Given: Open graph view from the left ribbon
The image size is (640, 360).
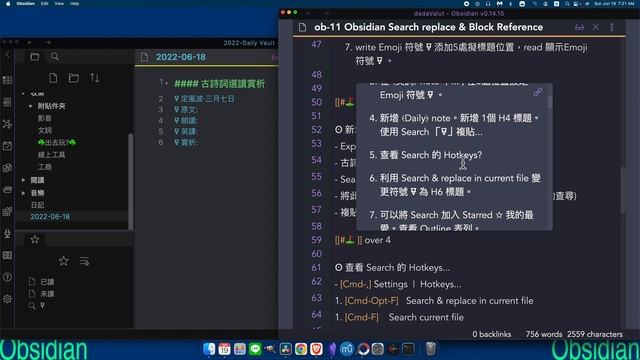Looking at the screenshot, I should (7, 124).
